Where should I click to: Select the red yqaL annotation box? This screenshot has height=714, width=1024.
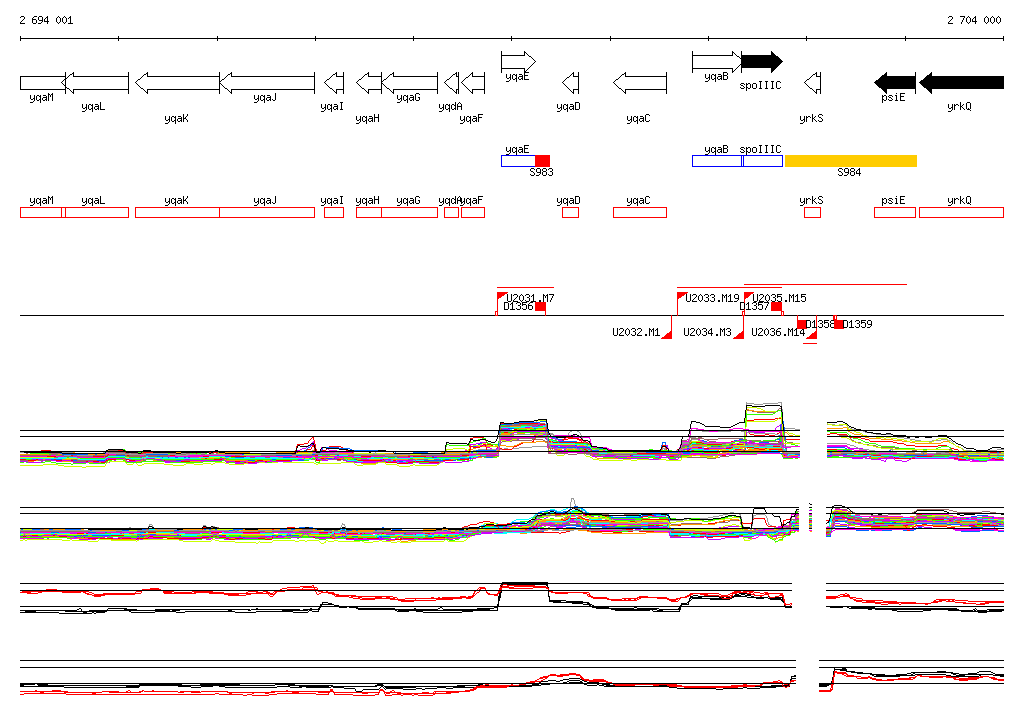pos(97,212)
